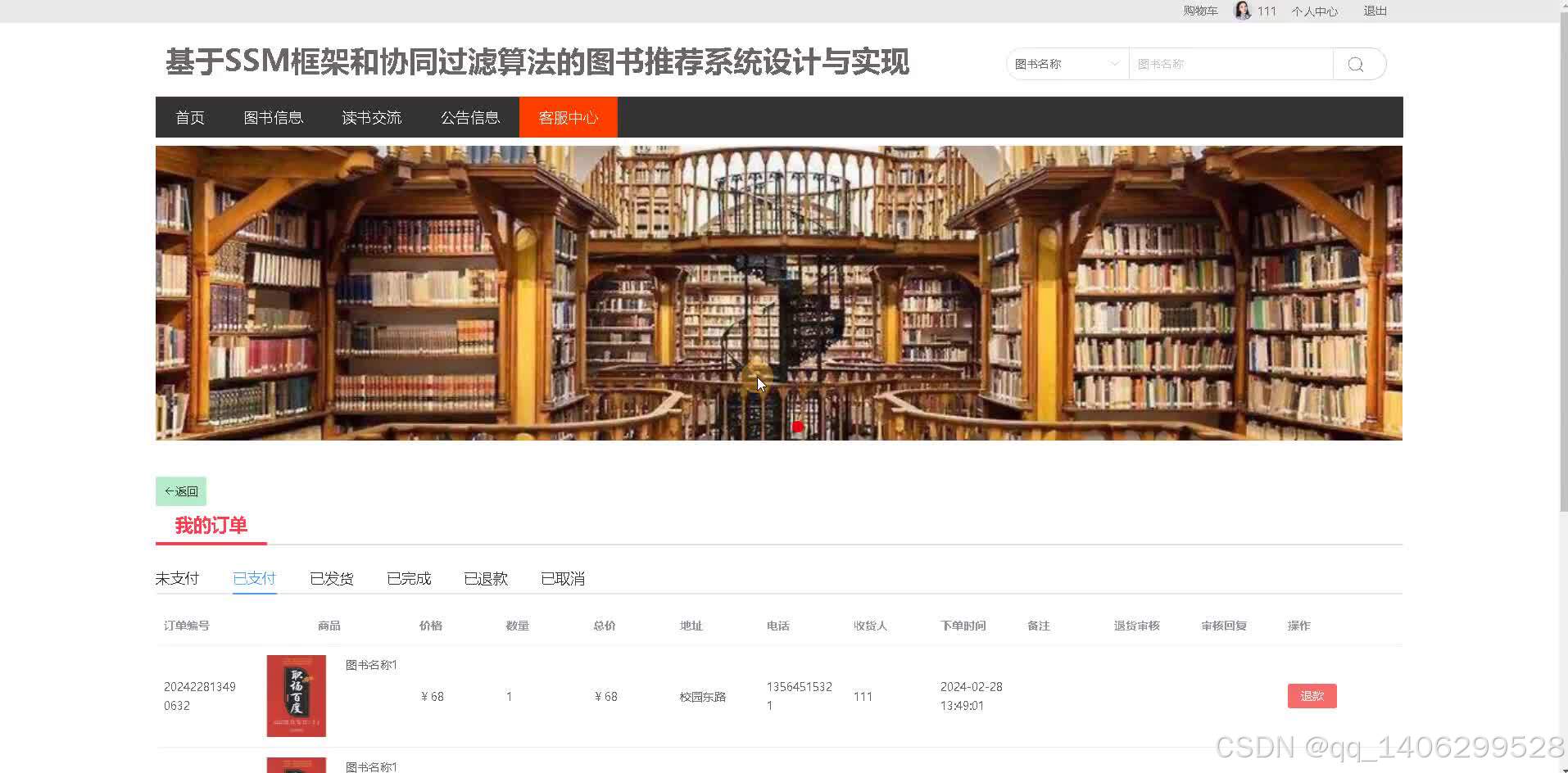Click username 111 in top bar

click(x=1267, y=11)
